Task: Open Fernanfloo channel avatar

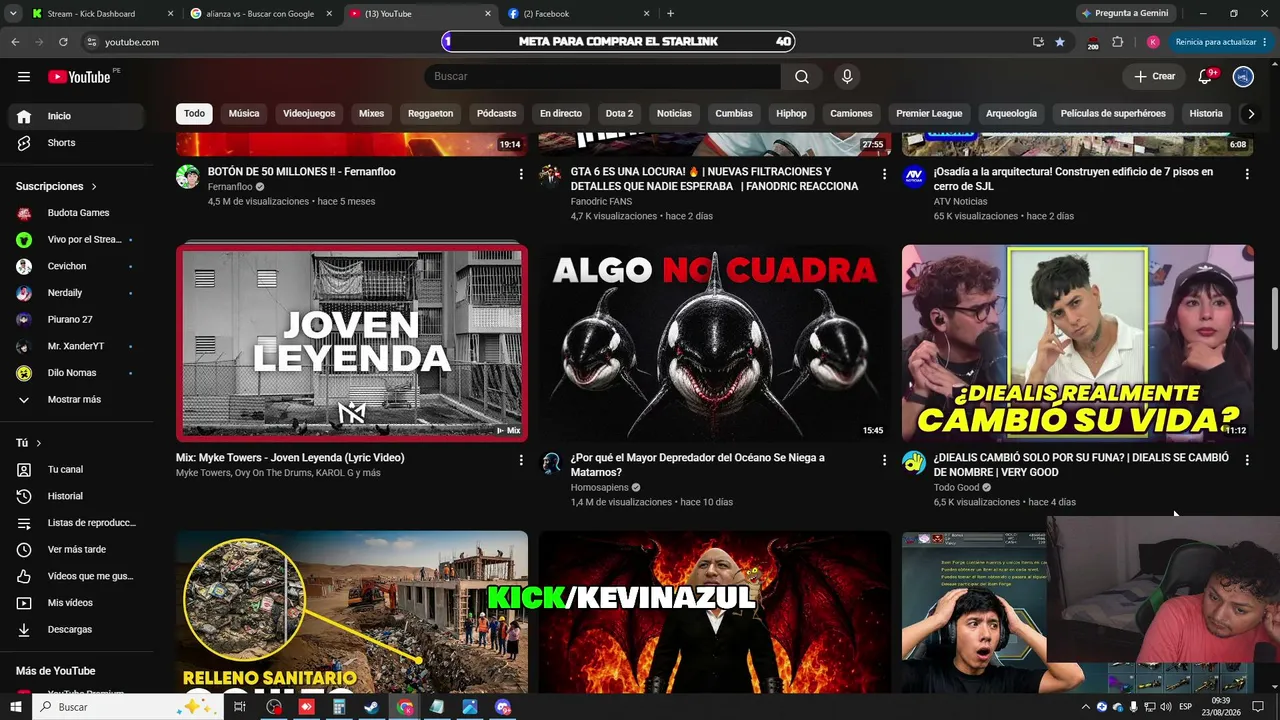Action: (x=188, y=177)
